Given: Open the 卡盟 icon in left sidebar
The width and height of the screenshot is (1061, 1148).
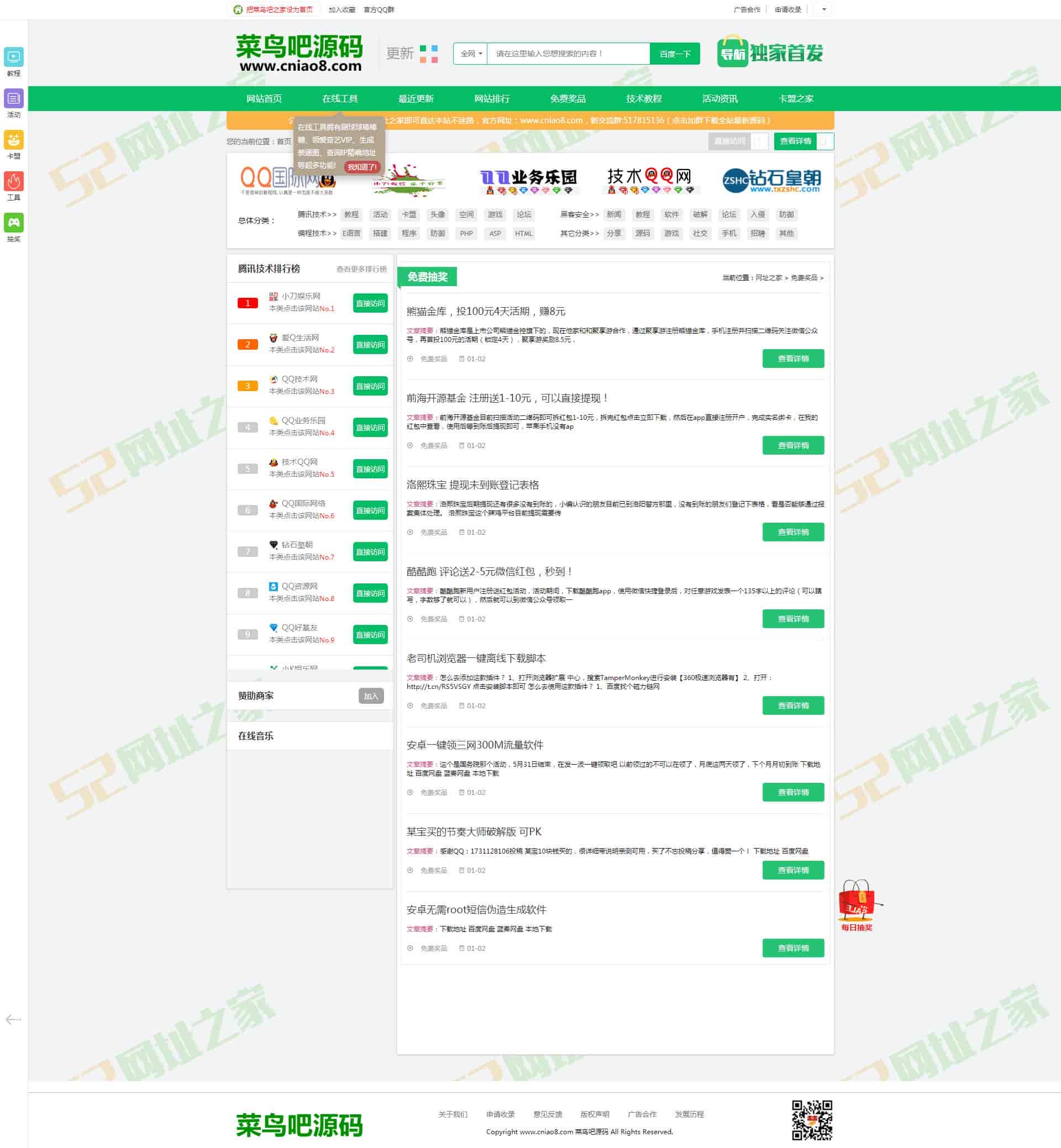Looking at the screenshot, I should point(14,139).
